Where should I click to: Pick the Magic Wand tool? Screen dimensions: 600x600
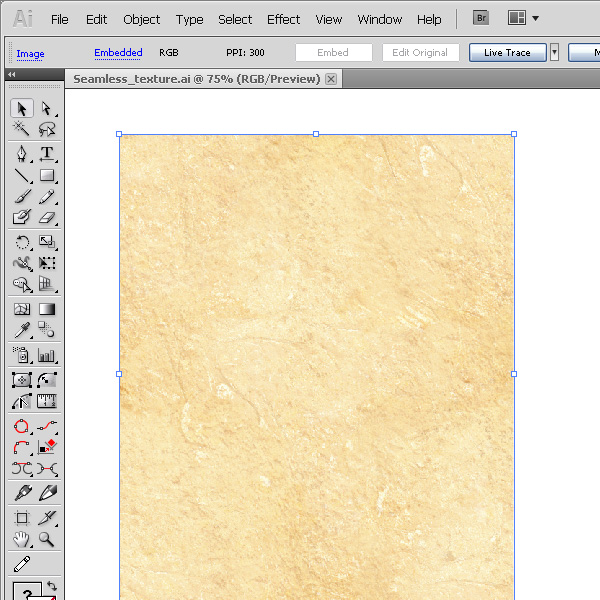tap(22, 129)
